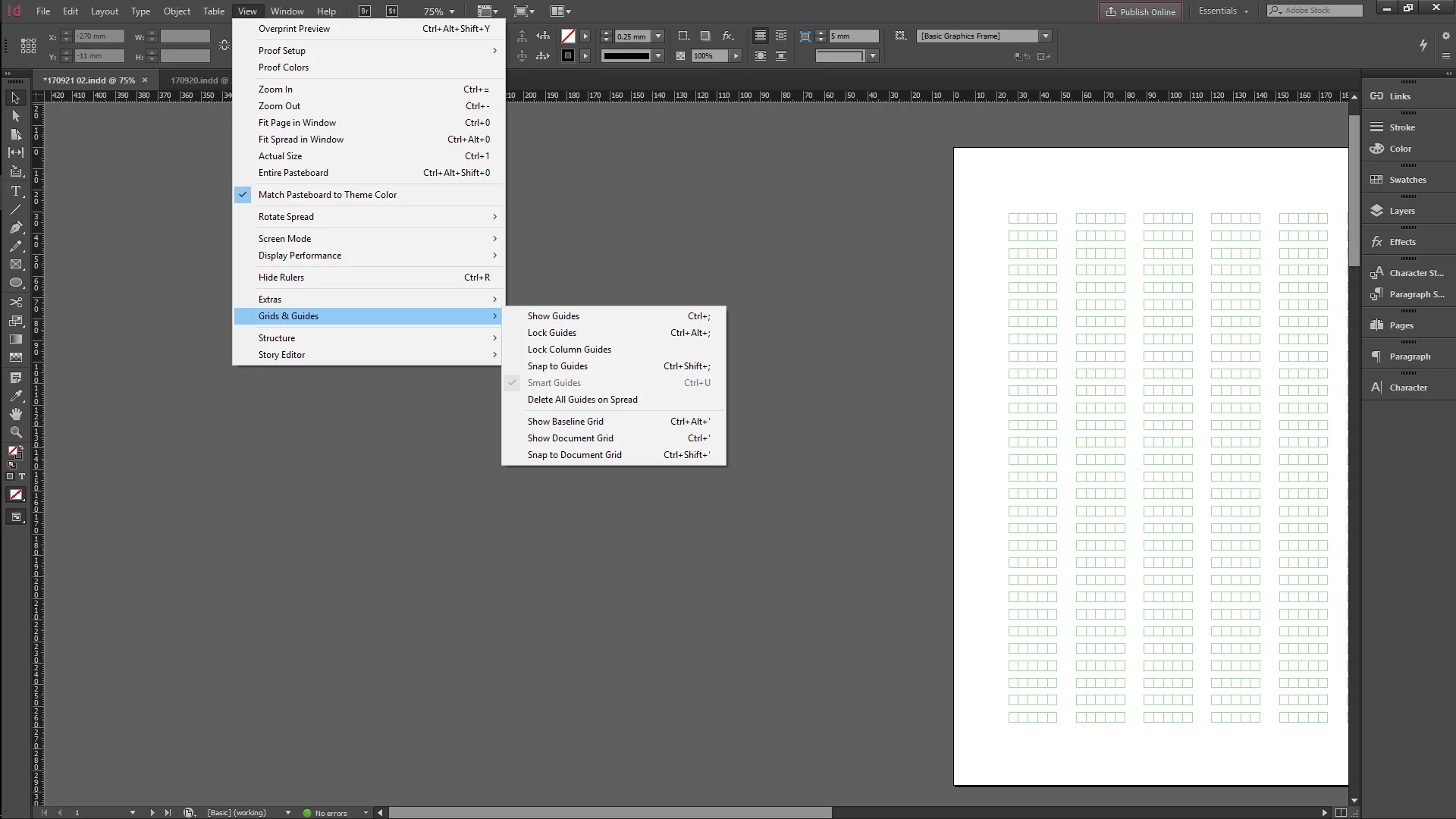Expand the Basic Graphics Frame style dropdown
The width and height of the screenshot is (1456, 819).
tap(1046, 36)
